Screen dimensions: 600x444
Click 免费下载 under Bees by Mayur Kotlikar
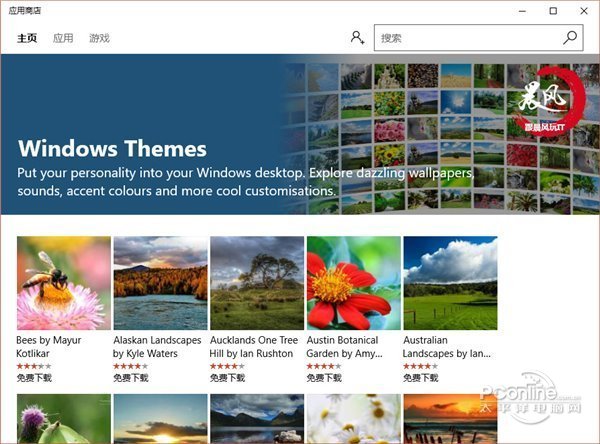pyautogui.click(x=34, y=378)
